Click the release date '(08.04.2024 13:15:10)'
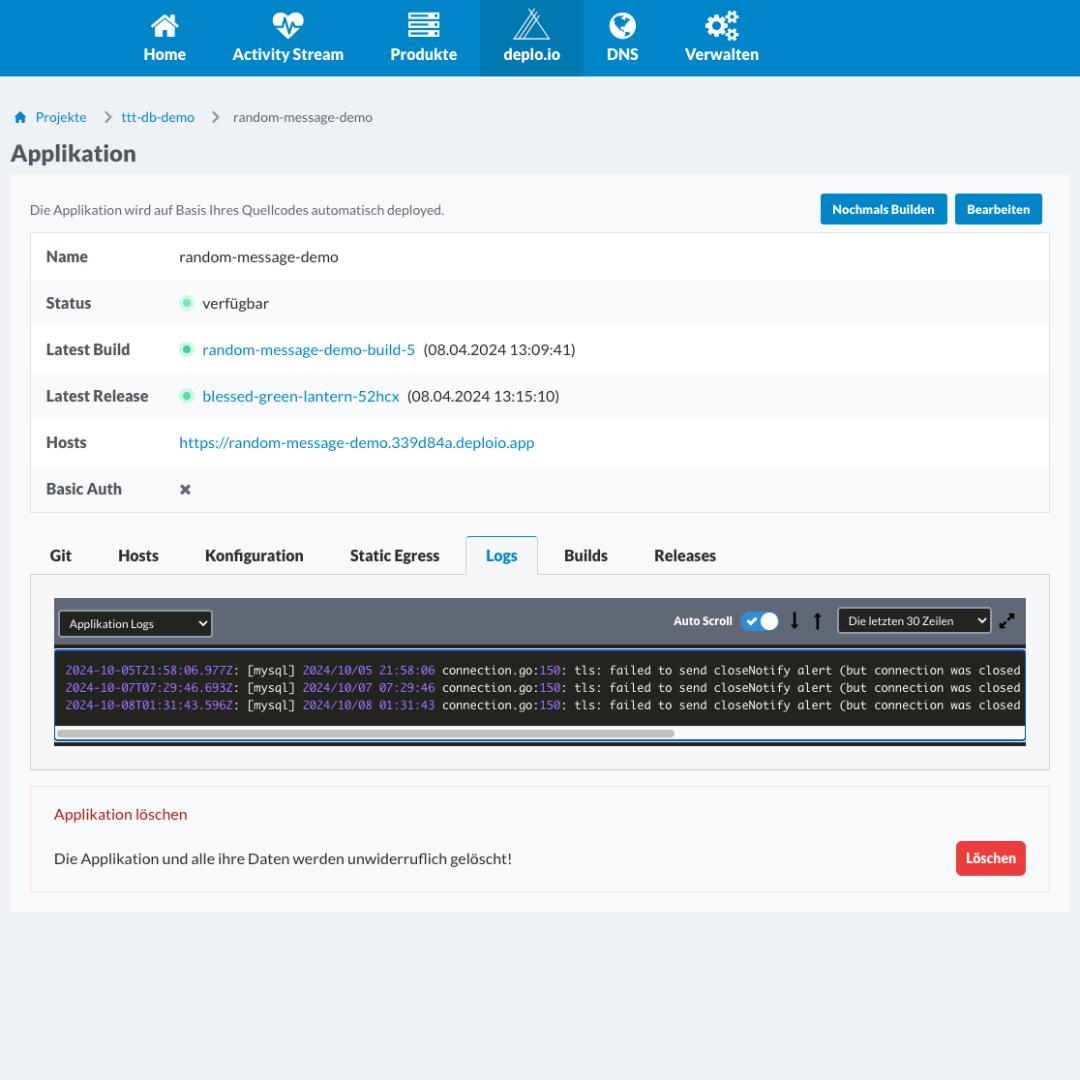The width and height of the screenshot is (1080, 1080). click(483, 396)
